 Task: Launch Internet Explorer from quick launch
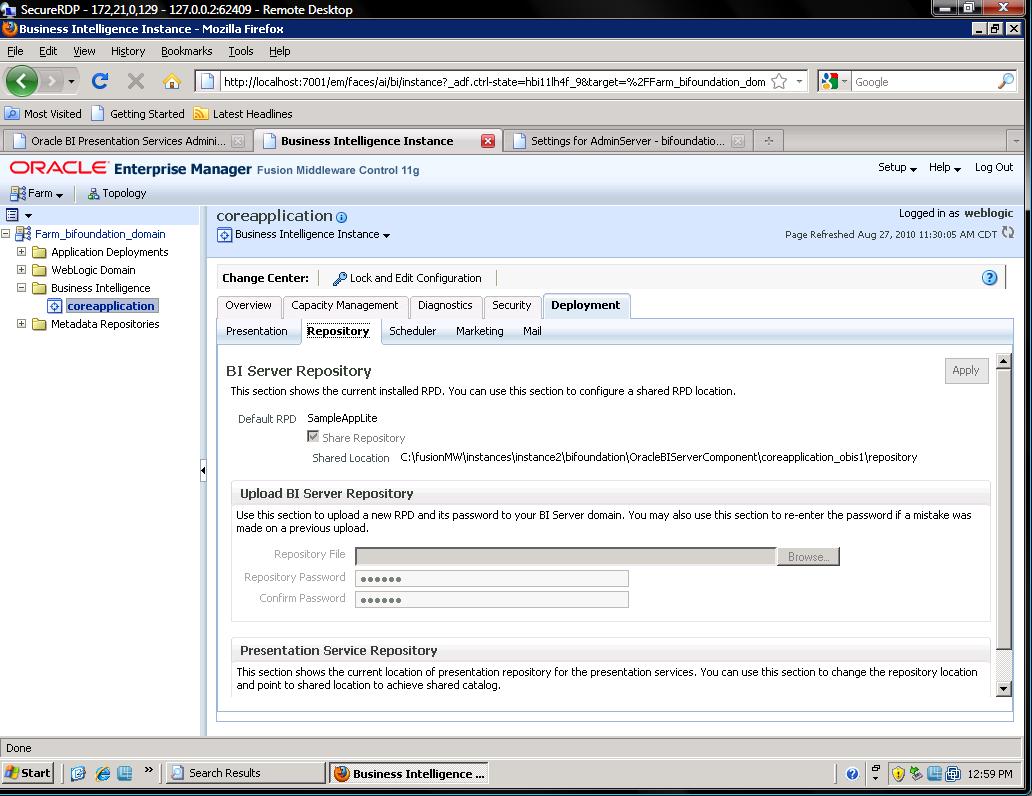[x=102, y=774]
